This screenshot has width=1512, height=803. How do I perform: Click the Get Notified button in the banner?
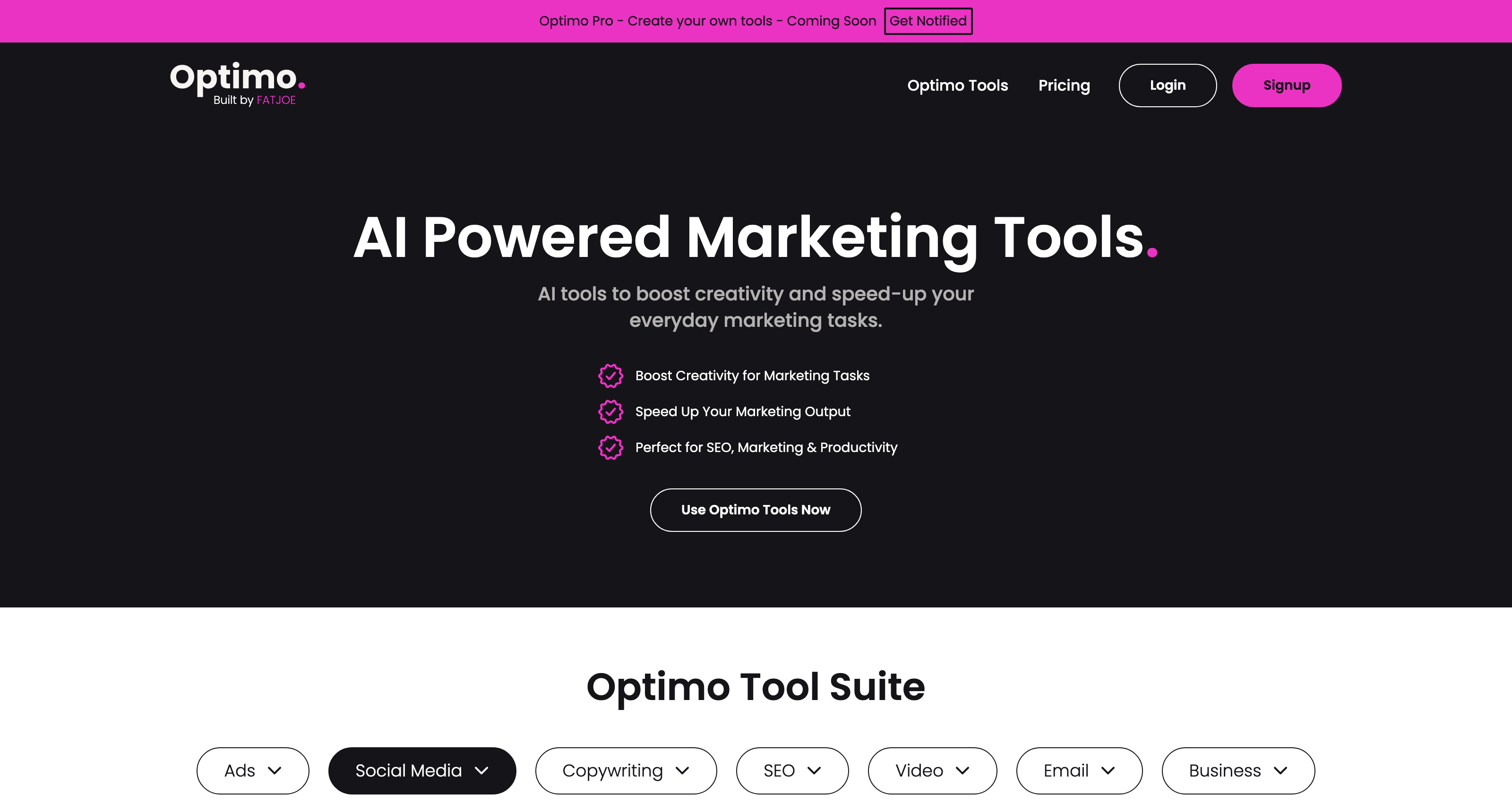click(x=928, y=21)
